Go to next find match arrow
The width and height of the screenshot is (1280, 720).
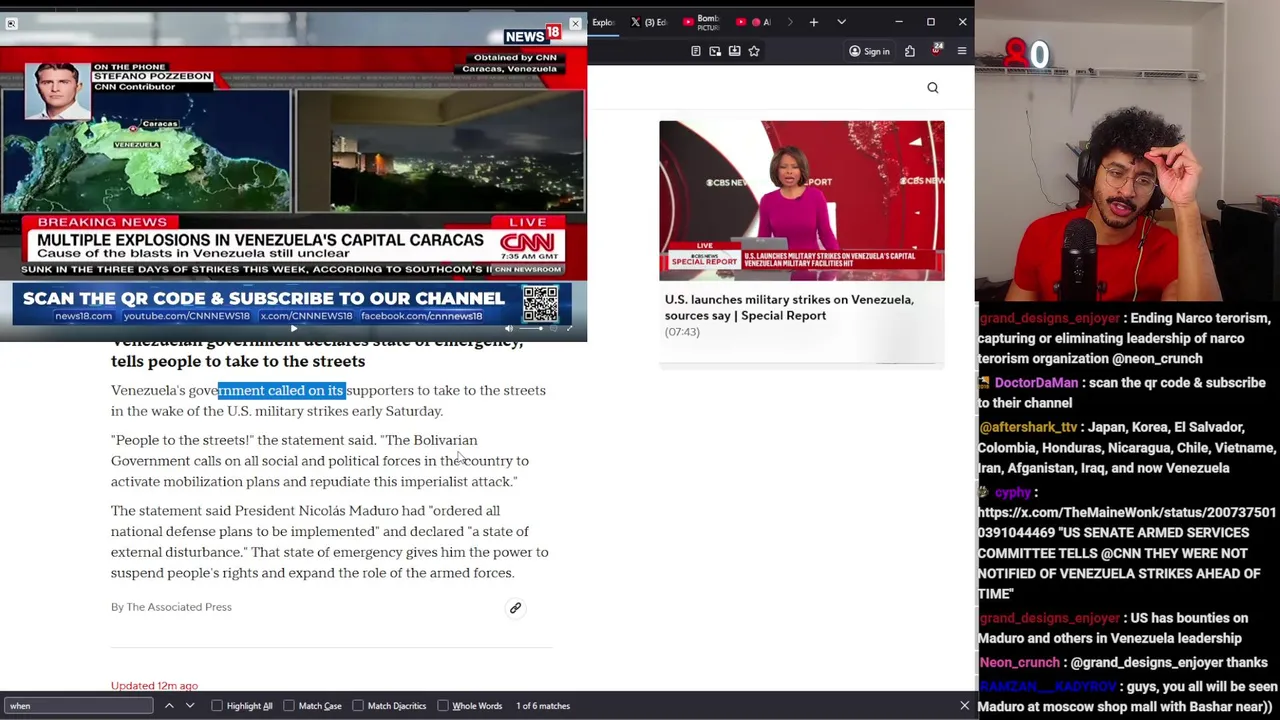pos(190,706)
